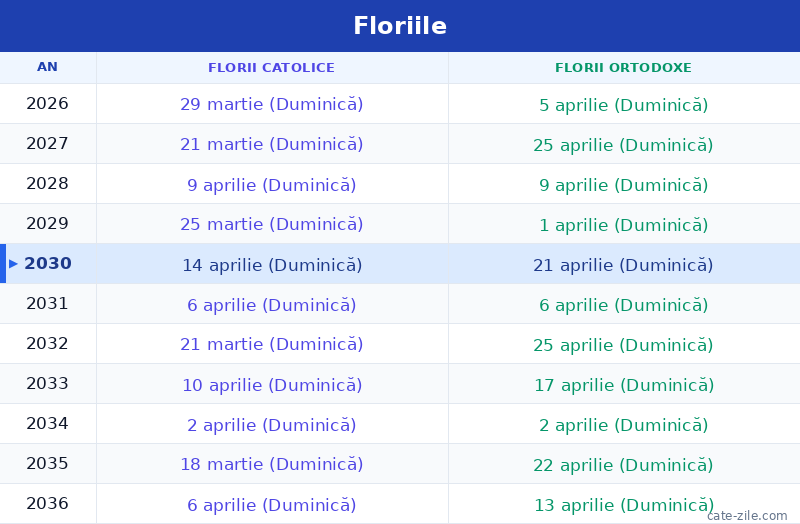Click the FLORII ORTODOXE column header

pyautogui.click(x=623, y=67)
